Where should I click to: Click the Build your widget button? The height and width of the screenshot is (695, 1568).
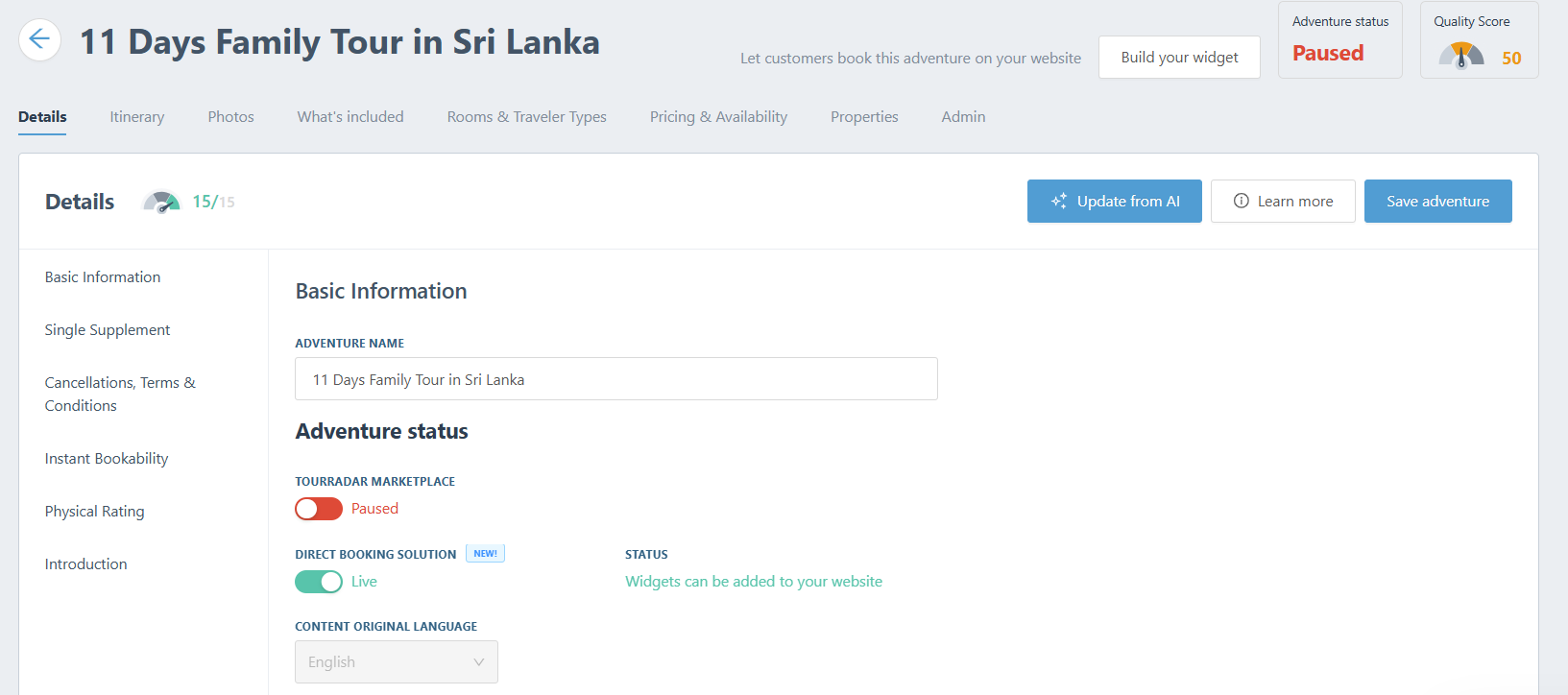point(1179,58)
